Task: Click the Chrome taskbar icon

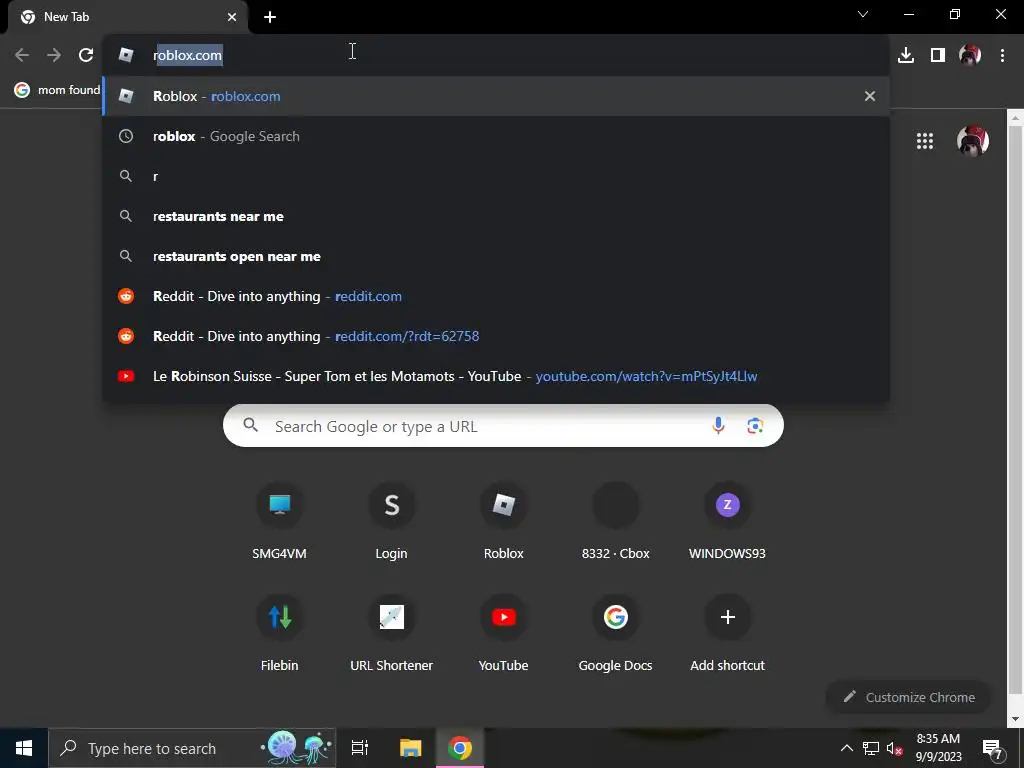Action: (460, 748)
